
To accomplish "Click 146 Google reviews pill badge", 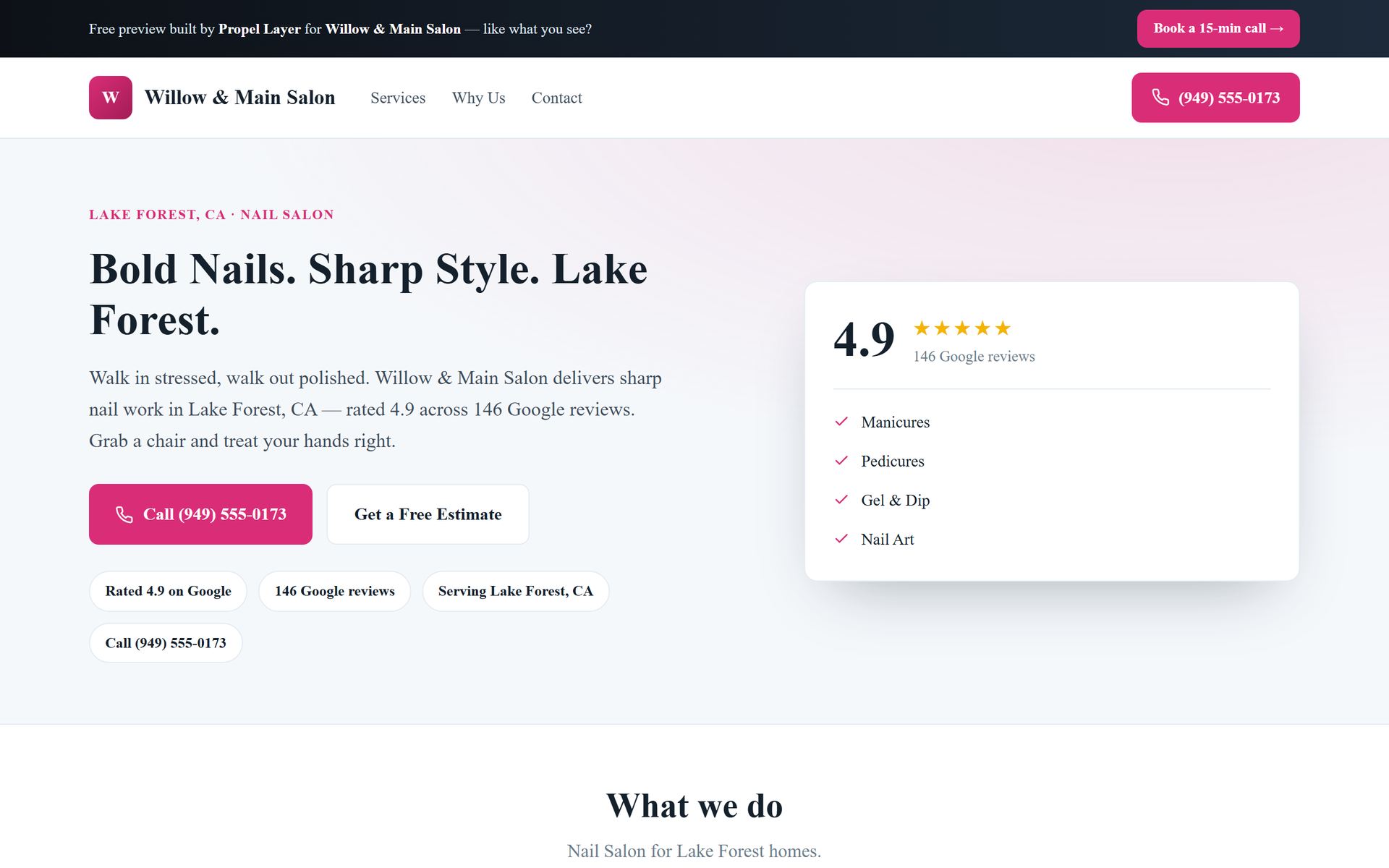I will (334, 591).
